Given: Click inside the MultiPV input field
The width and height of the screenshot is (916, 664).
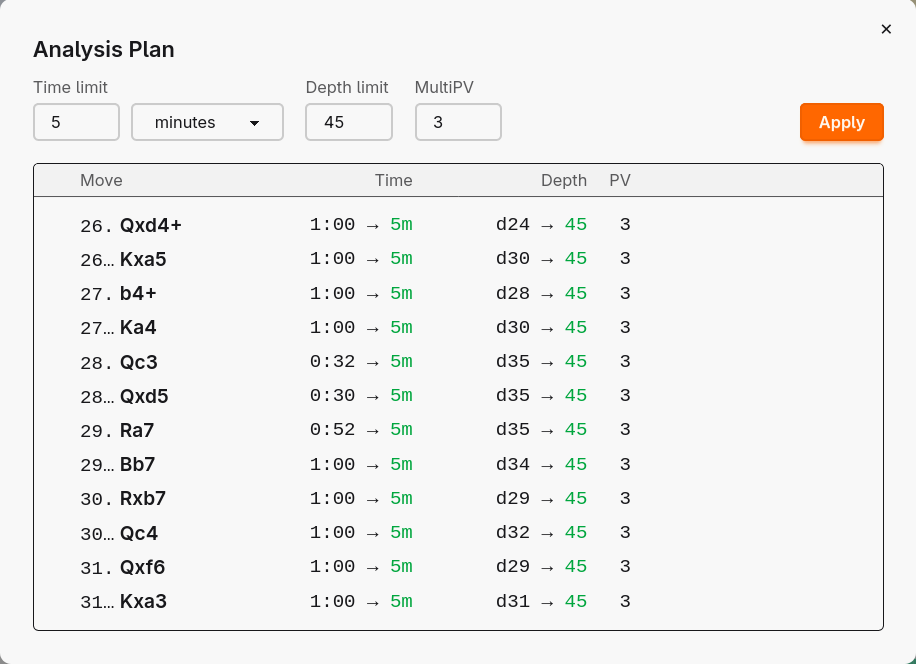Looking at the screenshot, I should [x=458, y=122].
